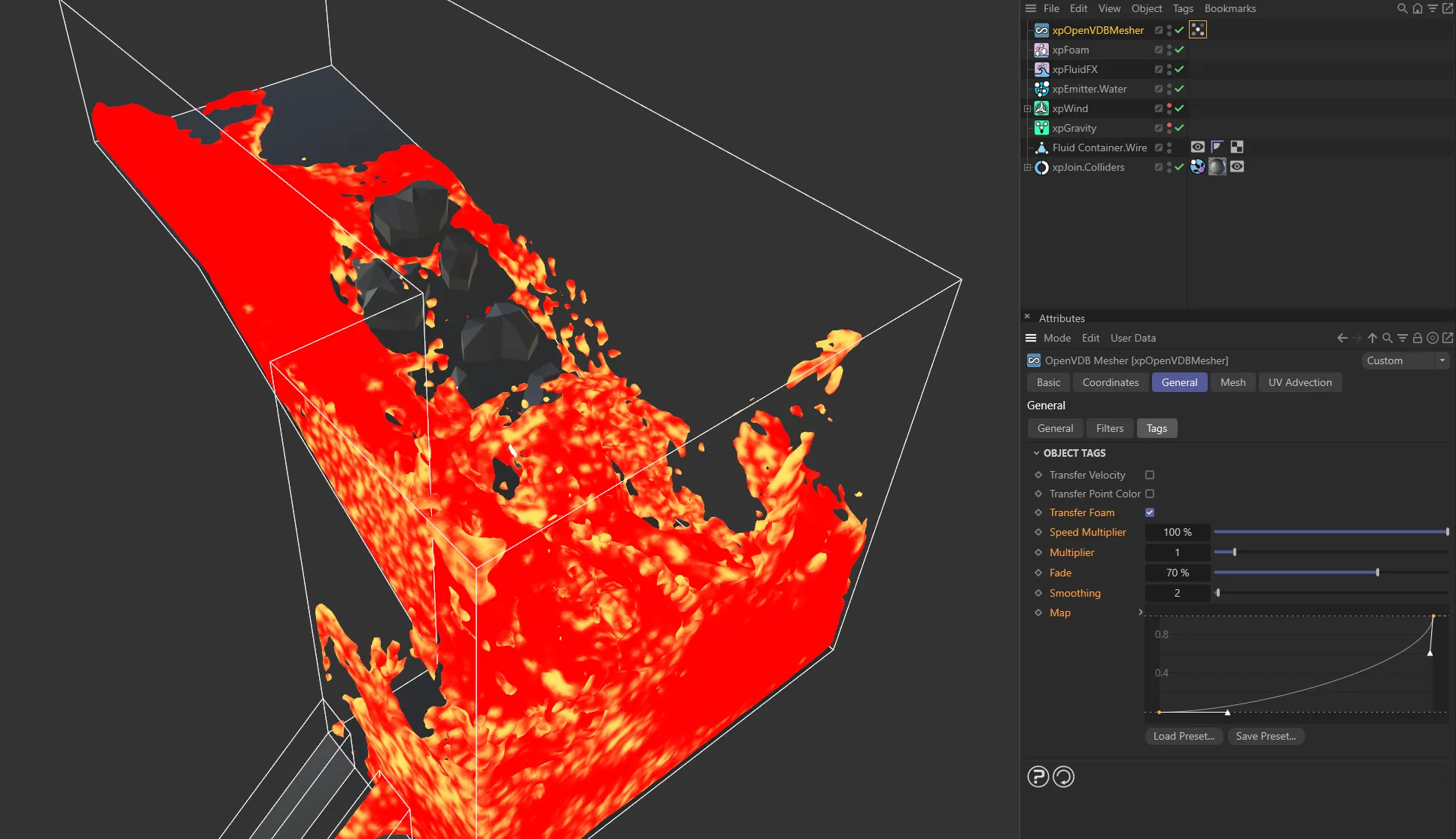Enable the Transfer Point Color checkbox
The image size is (1456, 839).
tap(1150, 494)
